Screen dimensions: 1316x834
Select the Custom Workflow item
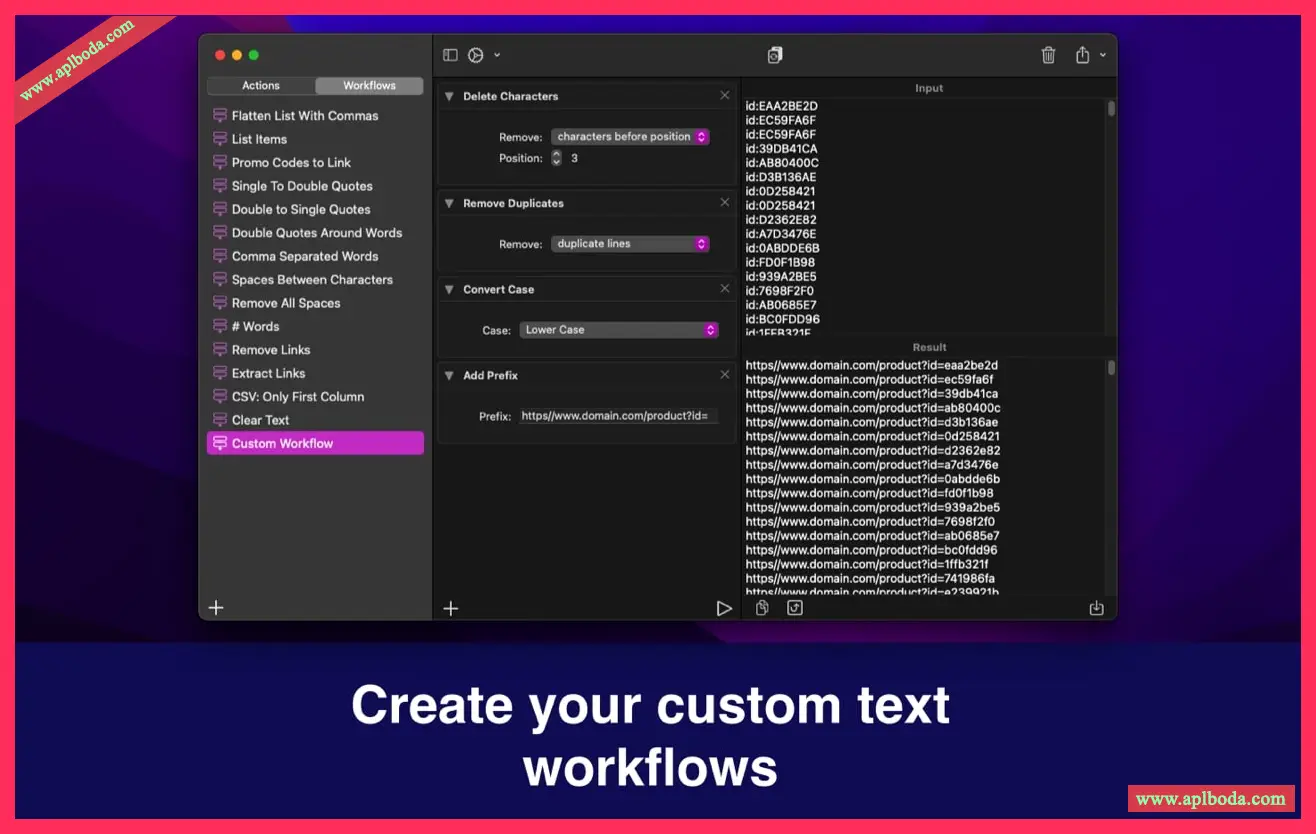pos(315,443)
